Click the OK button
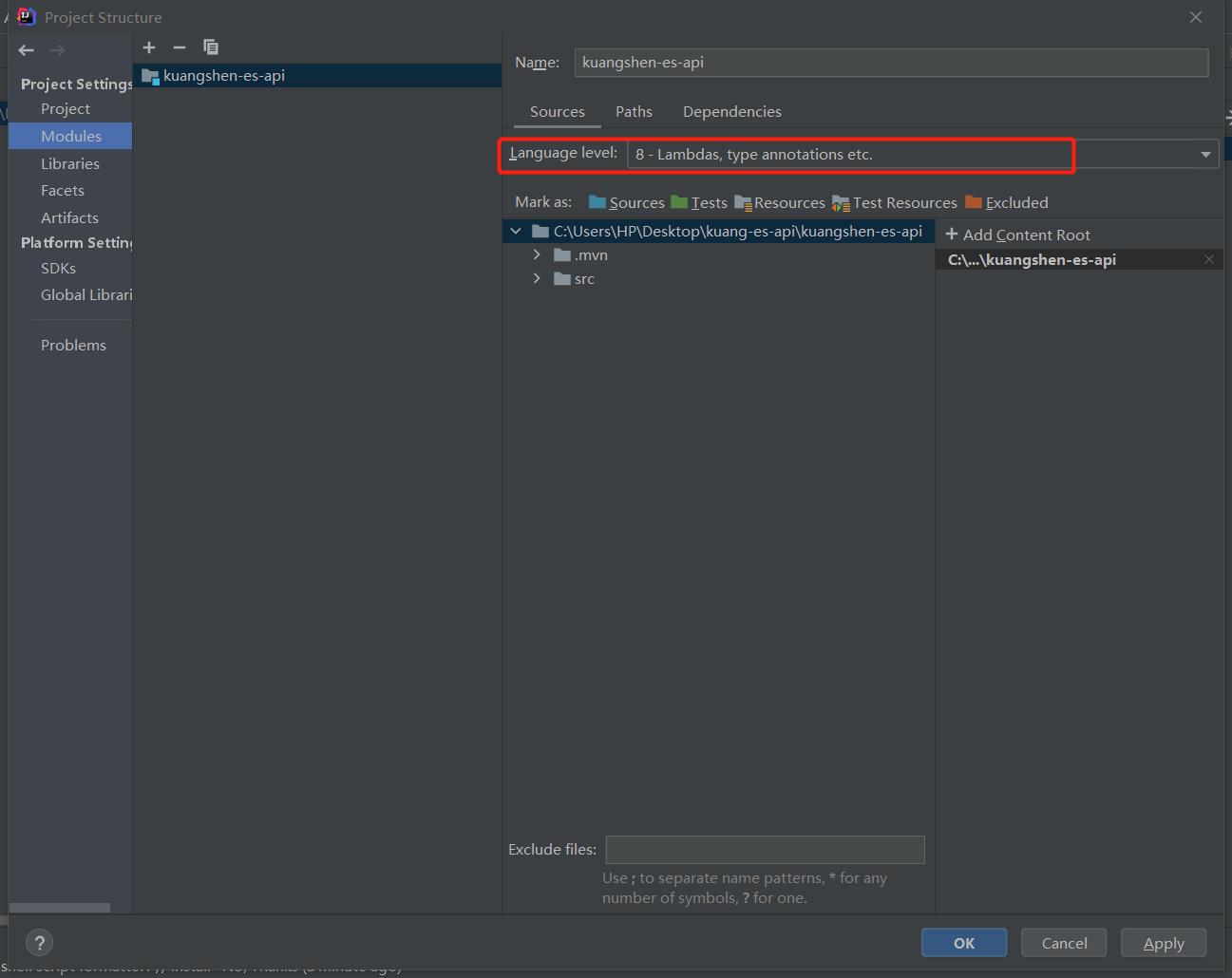The image size is (1232, 978). 964,943
